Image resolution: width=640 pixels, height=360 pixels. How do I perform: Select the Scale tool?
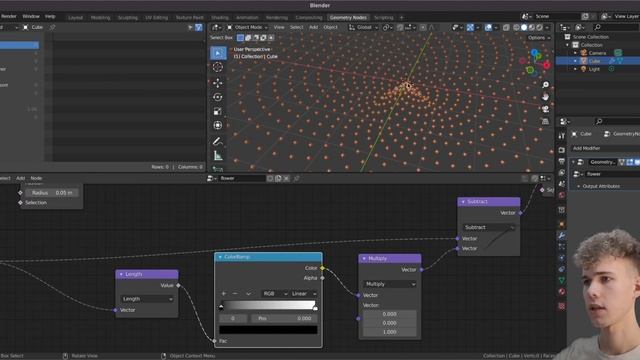click(x=218, y=111)
